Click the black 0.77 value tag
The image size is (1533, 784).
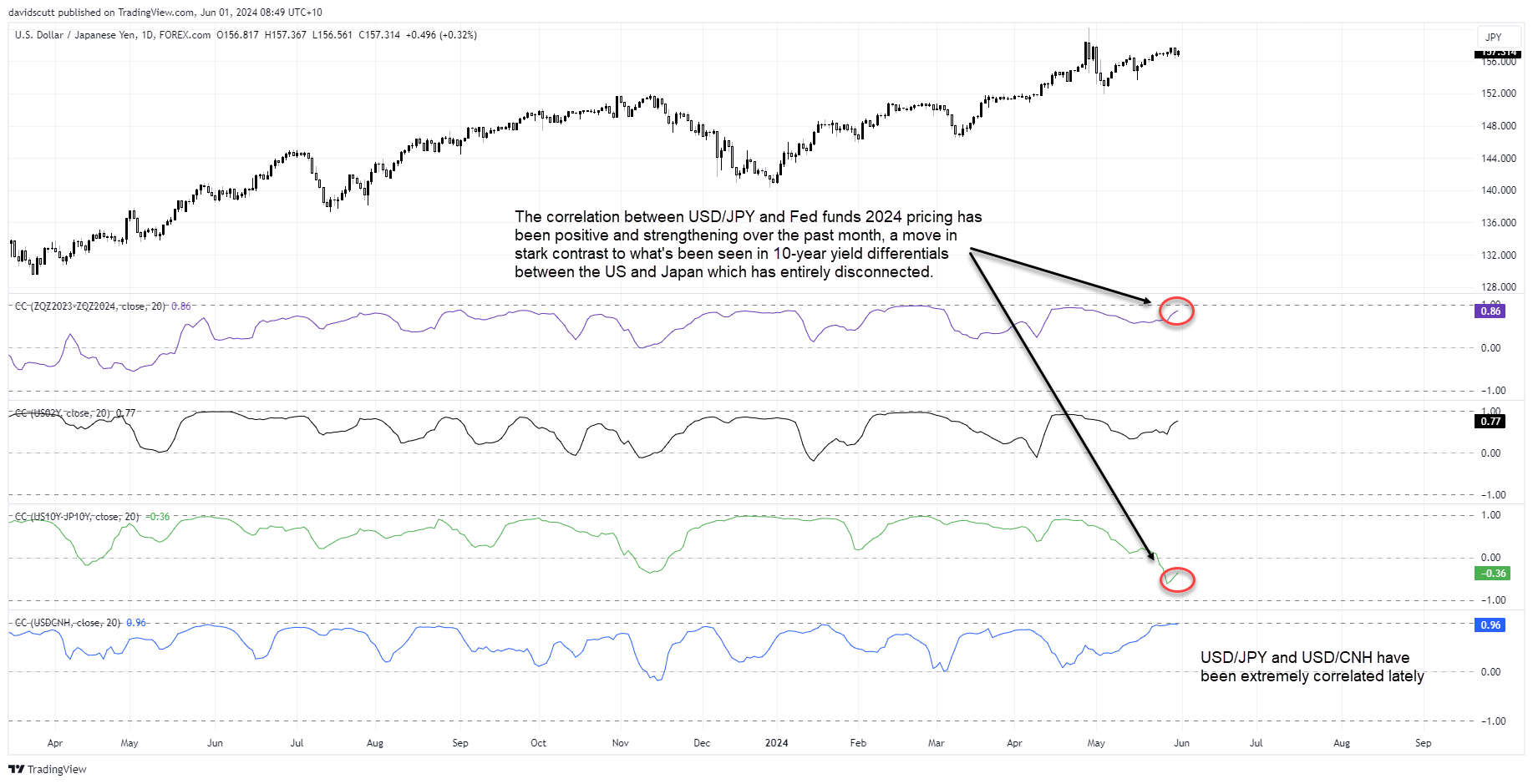[1490, 422]
